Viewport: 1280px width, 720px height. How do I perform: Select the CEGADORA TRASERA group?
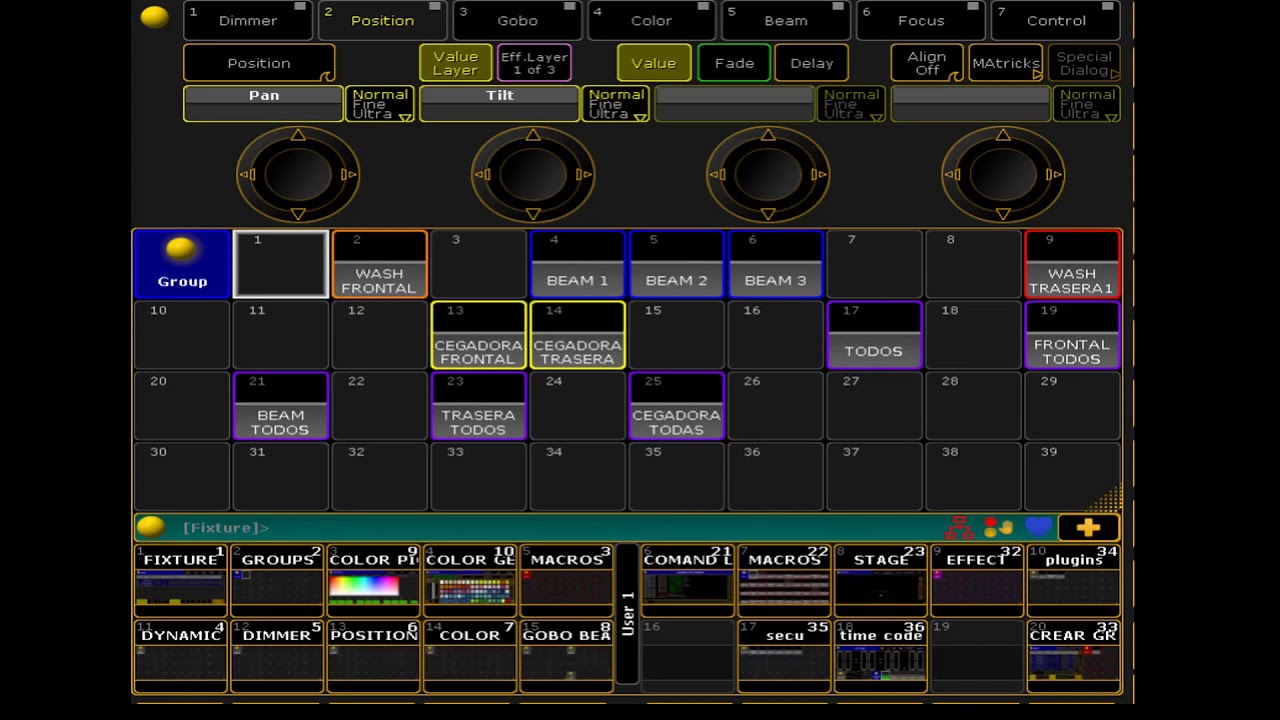(577, 335)
